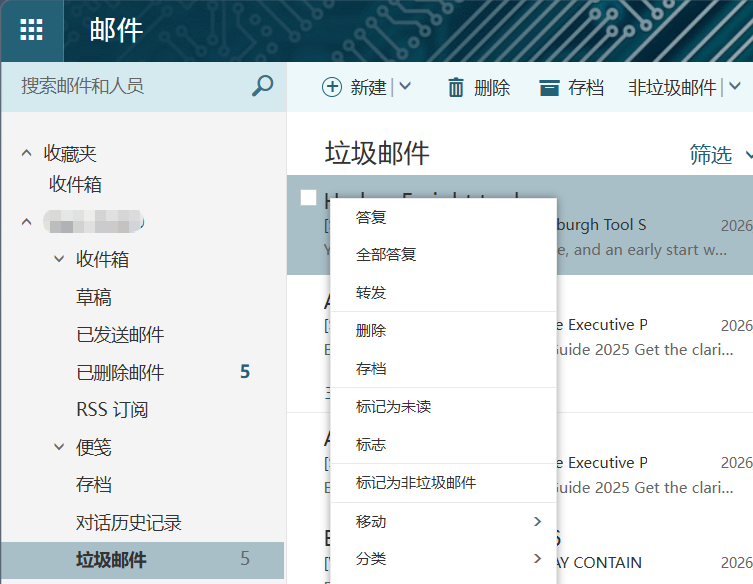Open the dropdown arrow next to 非垃圾邮件

(x=736, y=87)
